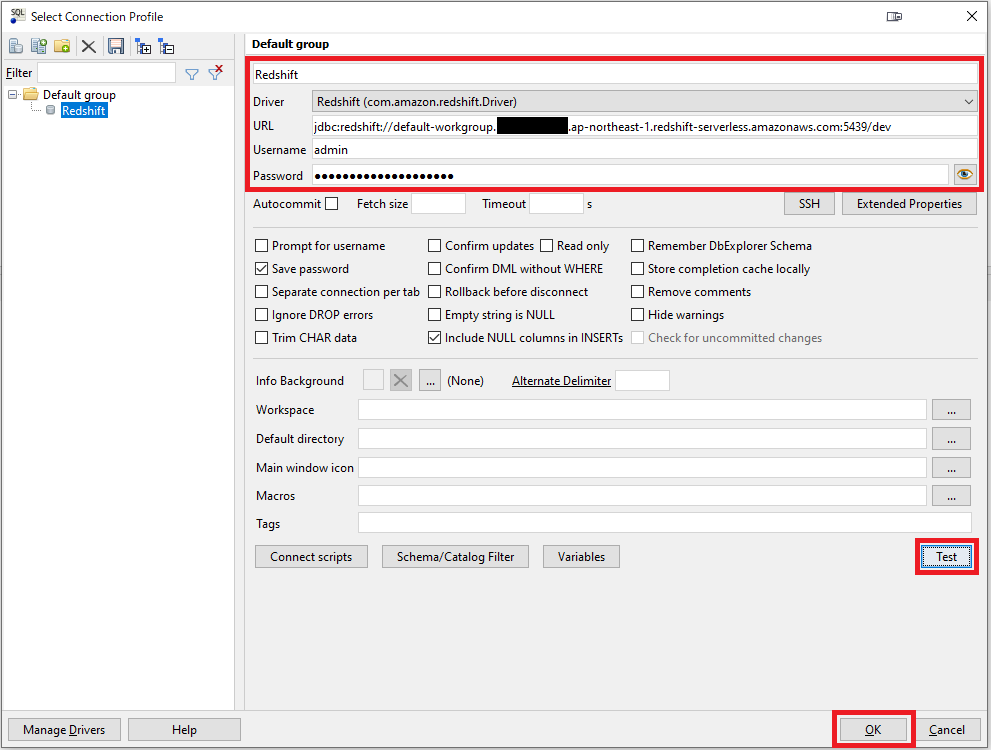The width and height of the screenshot is (991, 750).
Task: Click the title bar icon next to close button
Action: [894, 16]
